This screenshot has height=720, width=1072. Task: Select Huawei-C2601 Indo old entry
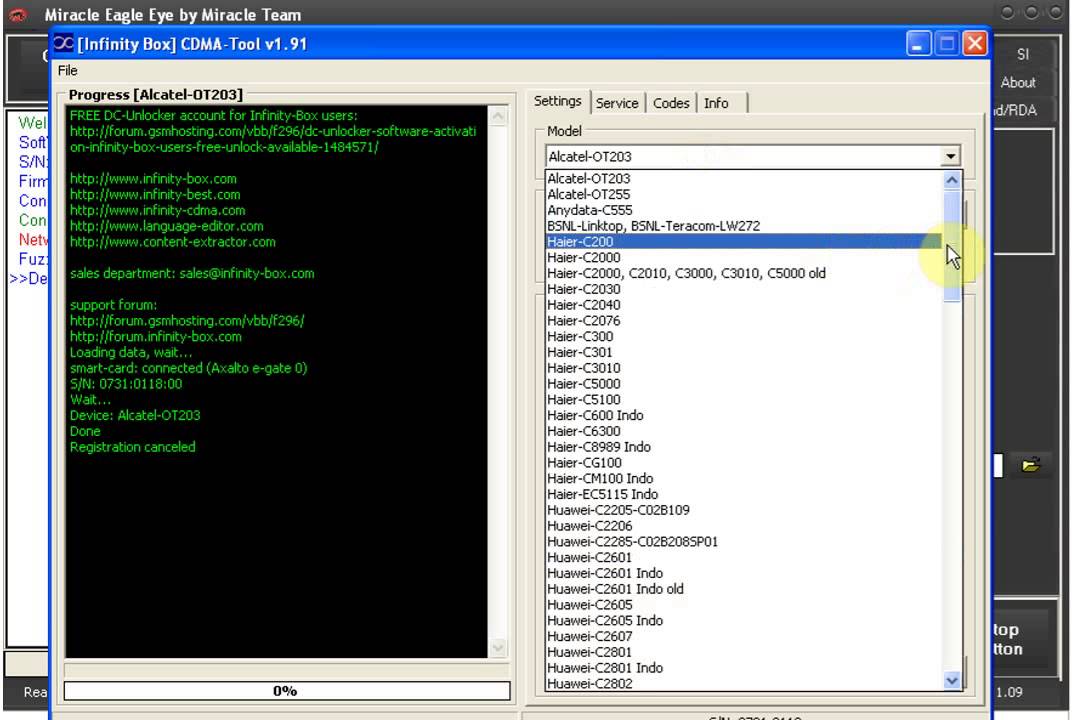click(x=743, y=589)
